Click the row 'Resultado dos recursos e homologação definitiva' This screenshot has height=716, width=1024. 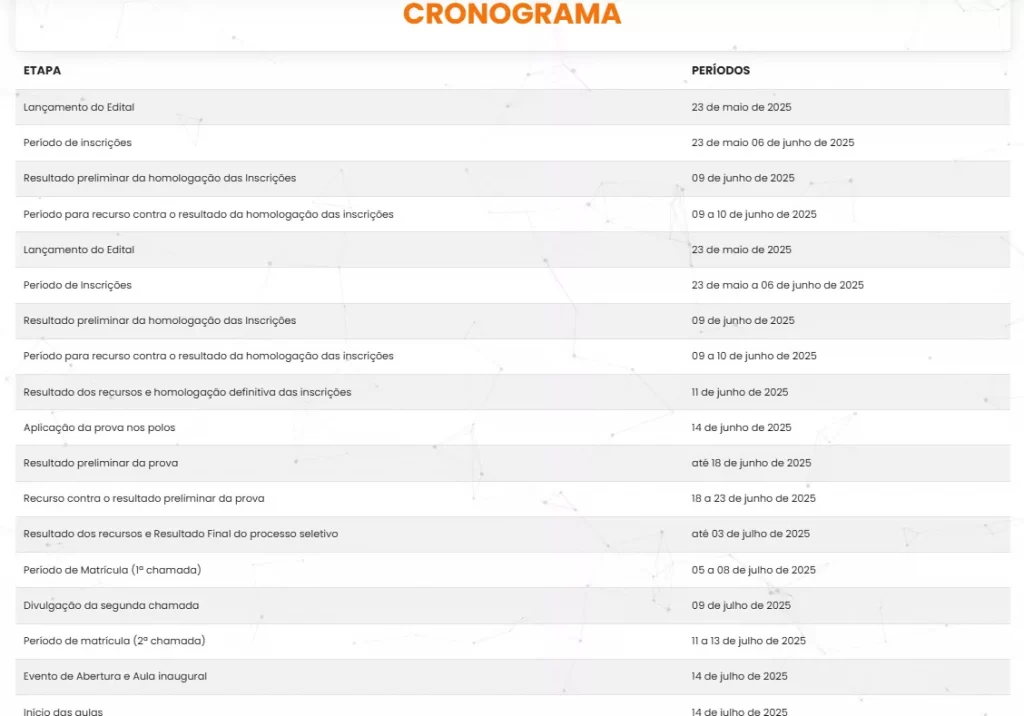click(x=187, y=392)
